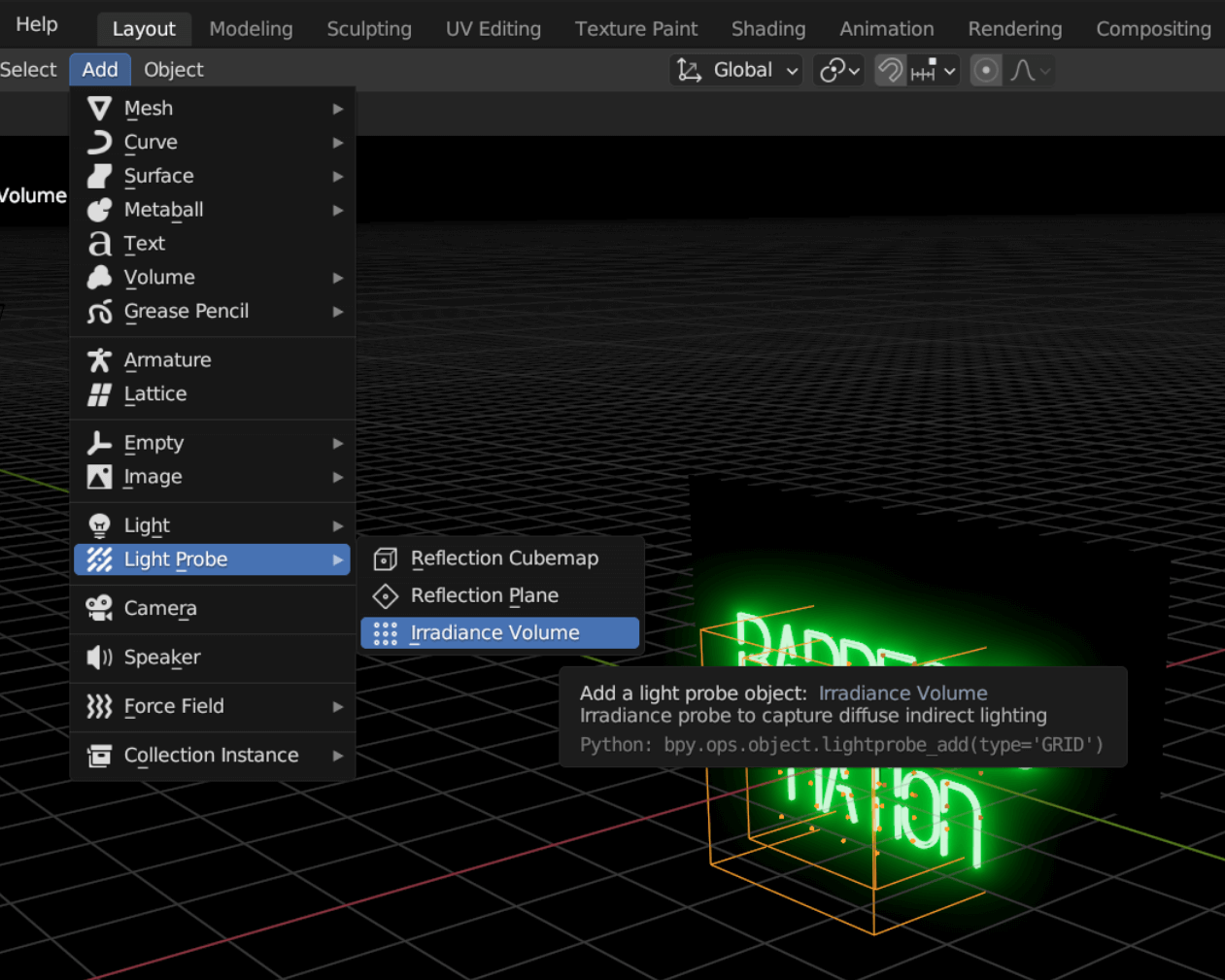Choose Reflection Cubemap menu entry label
The width and height of the screenshot is (1225, 980).
pos(504,558)
